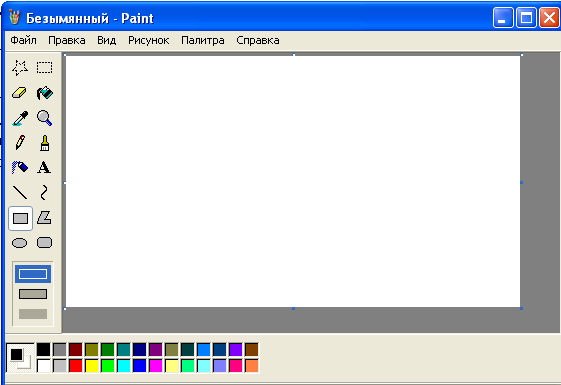
Task: Pick the light gray swatch
Action: click(60, 366)
